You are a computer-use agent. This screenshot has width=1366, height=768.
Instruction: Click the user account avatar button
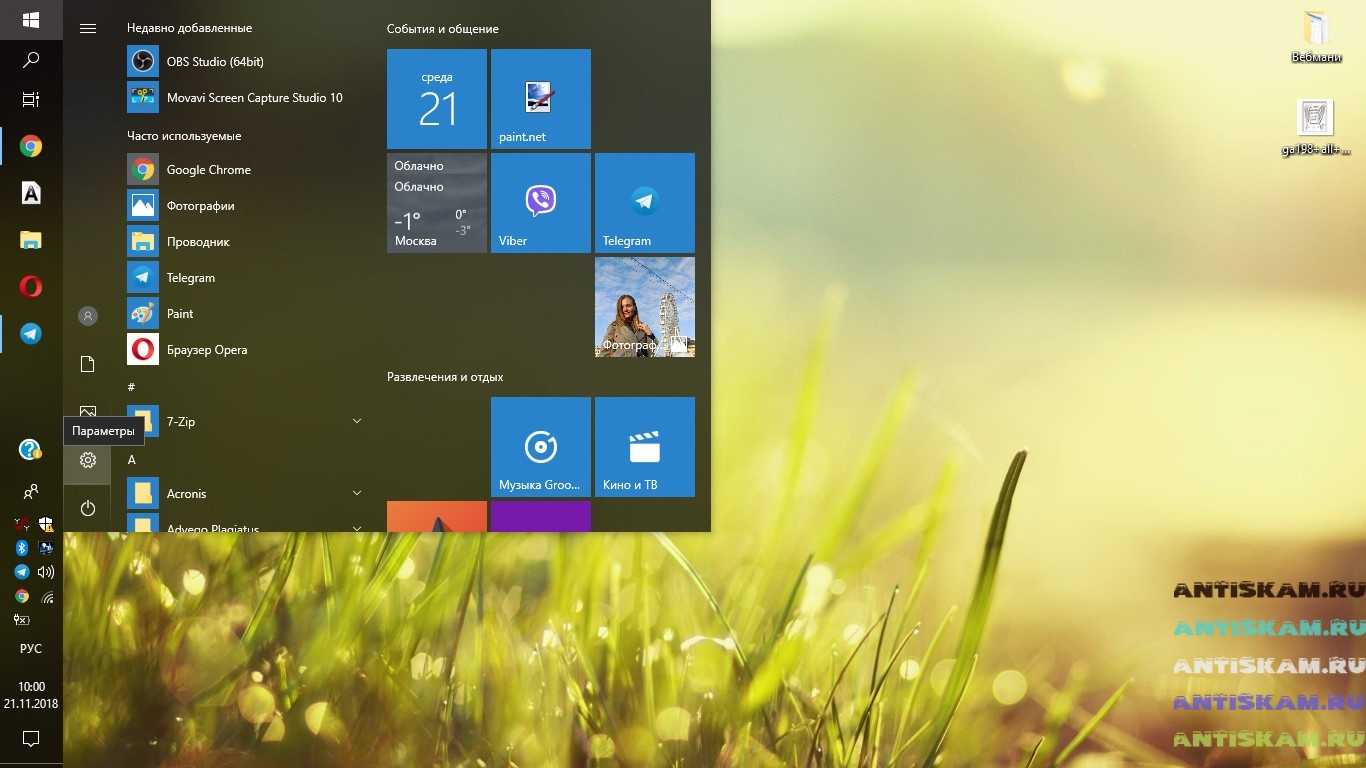pyautogui.click(x=88, y=316)
